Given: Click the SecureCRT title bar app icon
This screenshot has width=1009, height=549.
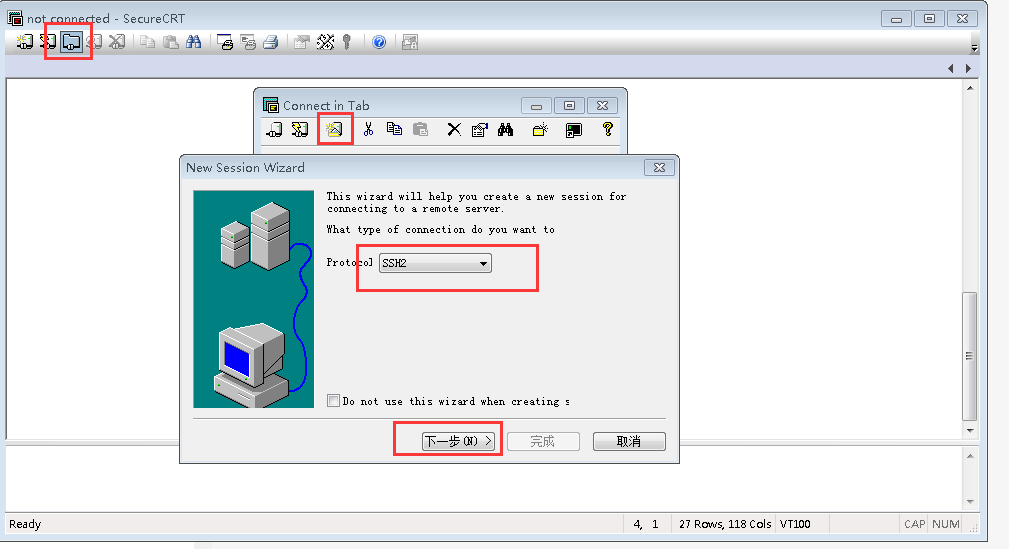Looking at the screenshot, I should (x=15, y=18).
